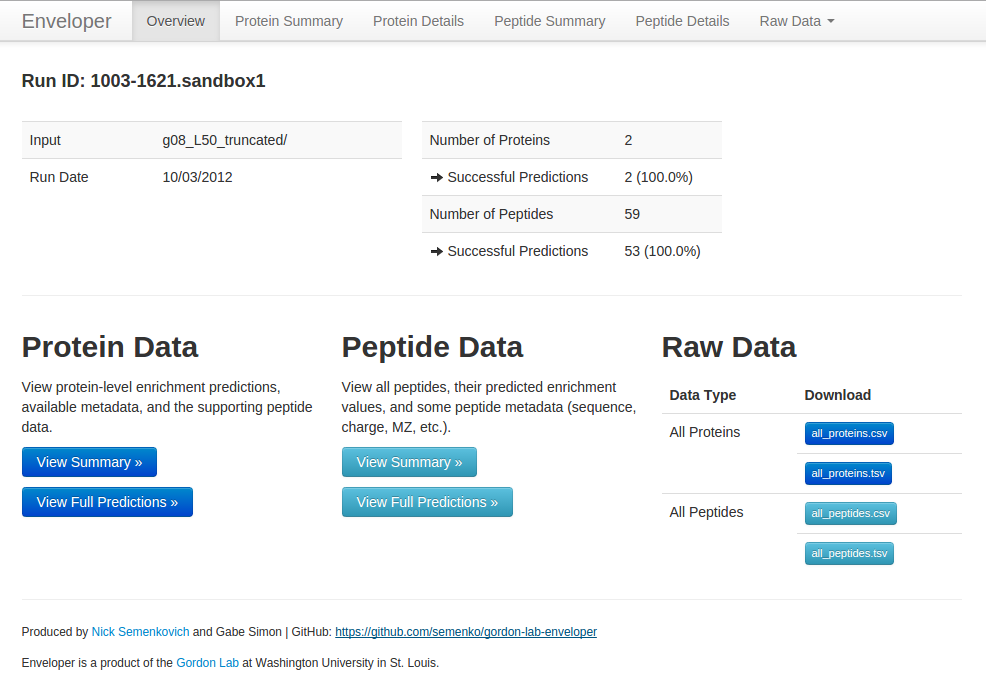Visit the Gordon Lab link
This screenshot has width=986, height=685.
pos(207,662)
